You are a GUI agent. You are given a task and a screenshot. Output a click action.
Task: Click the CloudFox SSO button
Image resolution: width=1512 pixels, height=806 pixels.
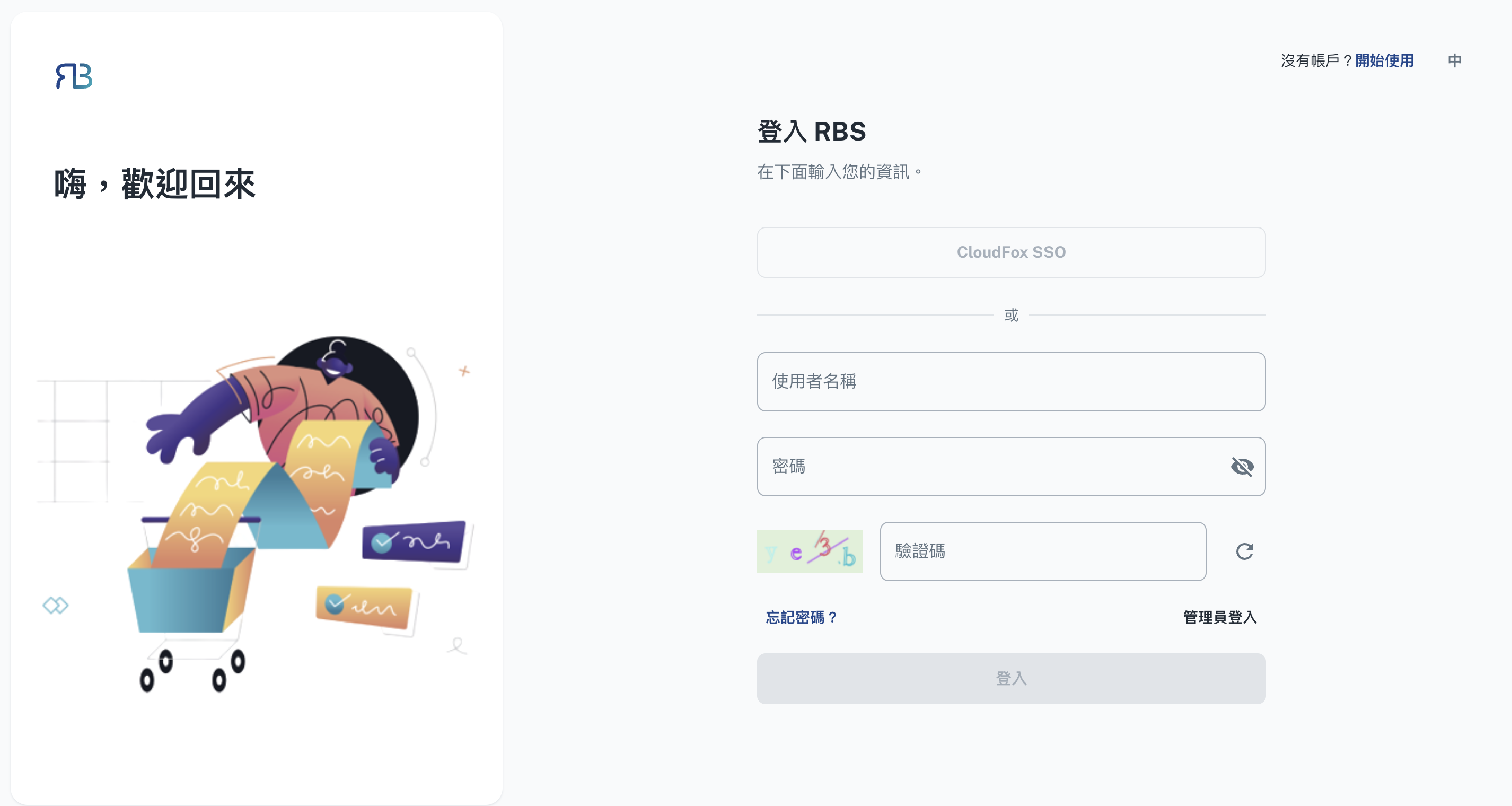[1010, 252]
